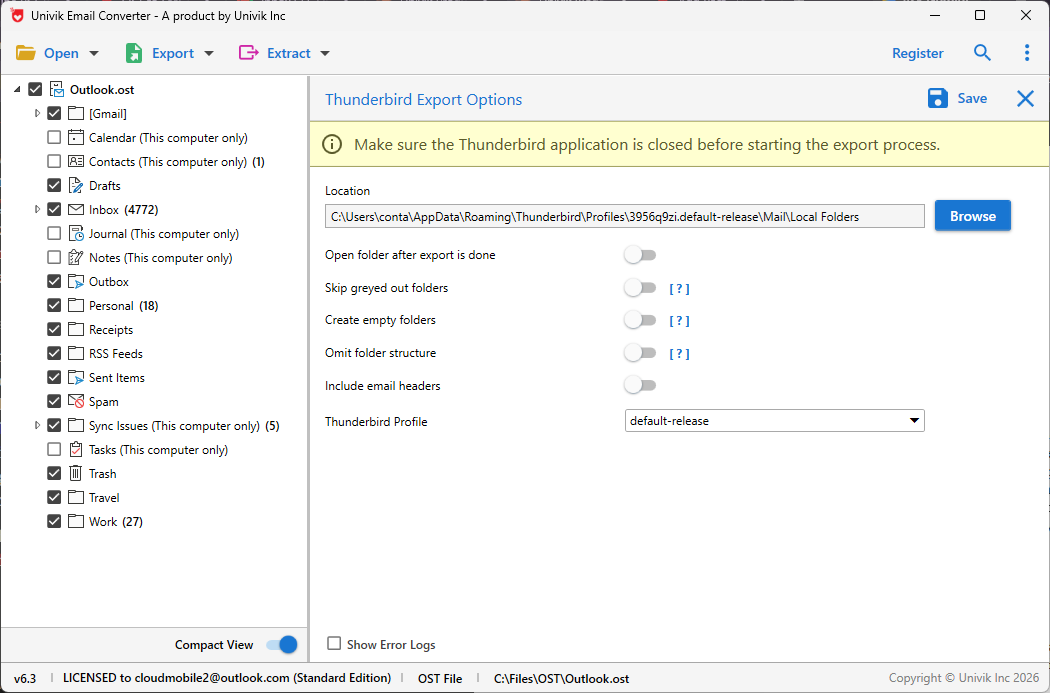Image resolution: width=1050 pixels, height=693 pixels.
Task: Uncheck the Outlook.ost root checkbox
Action: tap(35, 89)
